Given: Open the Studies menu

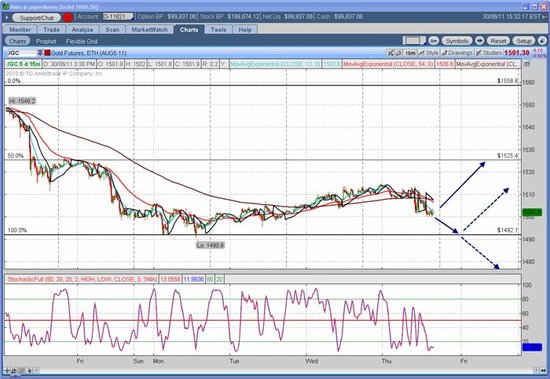Looking at the screenshot, I should [488, 53].
